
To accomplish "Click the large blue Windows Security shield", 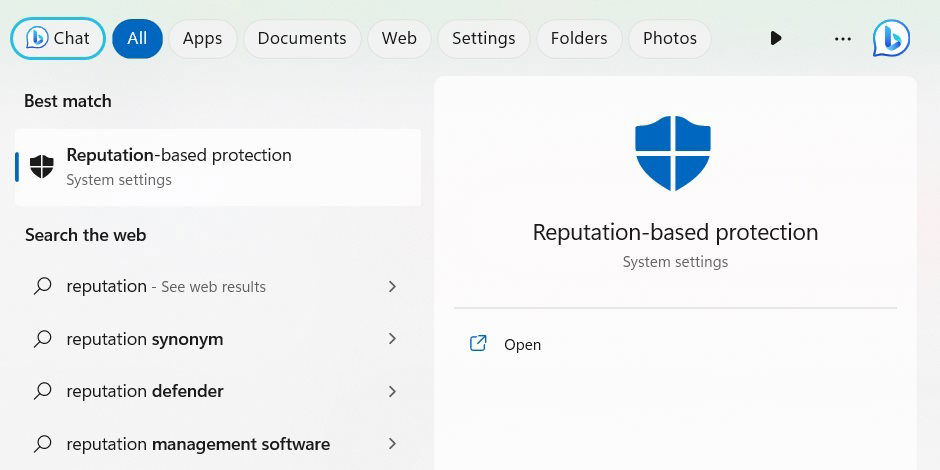I will (673, 153).
